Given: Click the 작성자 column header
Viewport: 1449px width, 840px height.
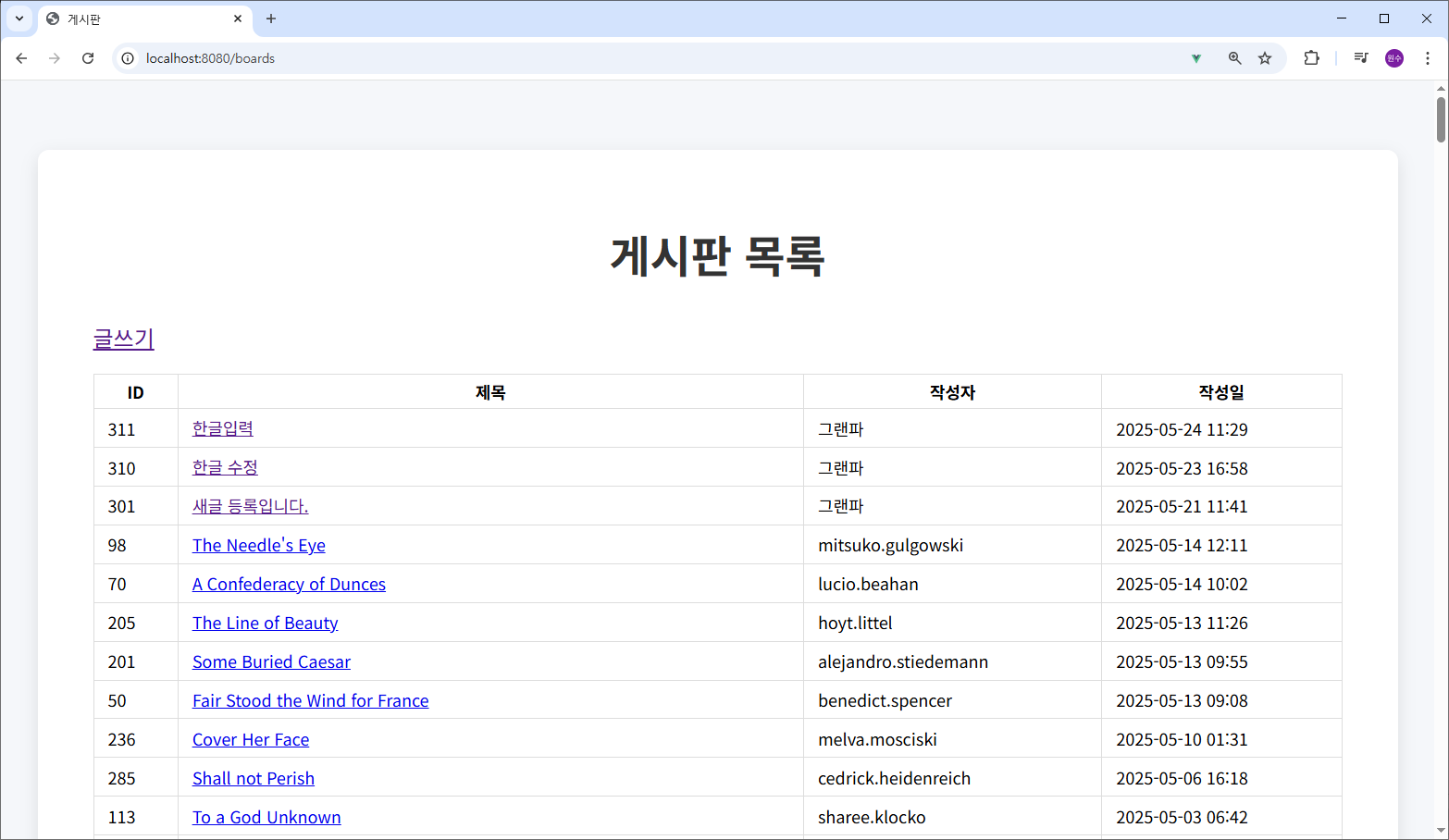Looking at the screenshot, I should [x=952, y=392].
